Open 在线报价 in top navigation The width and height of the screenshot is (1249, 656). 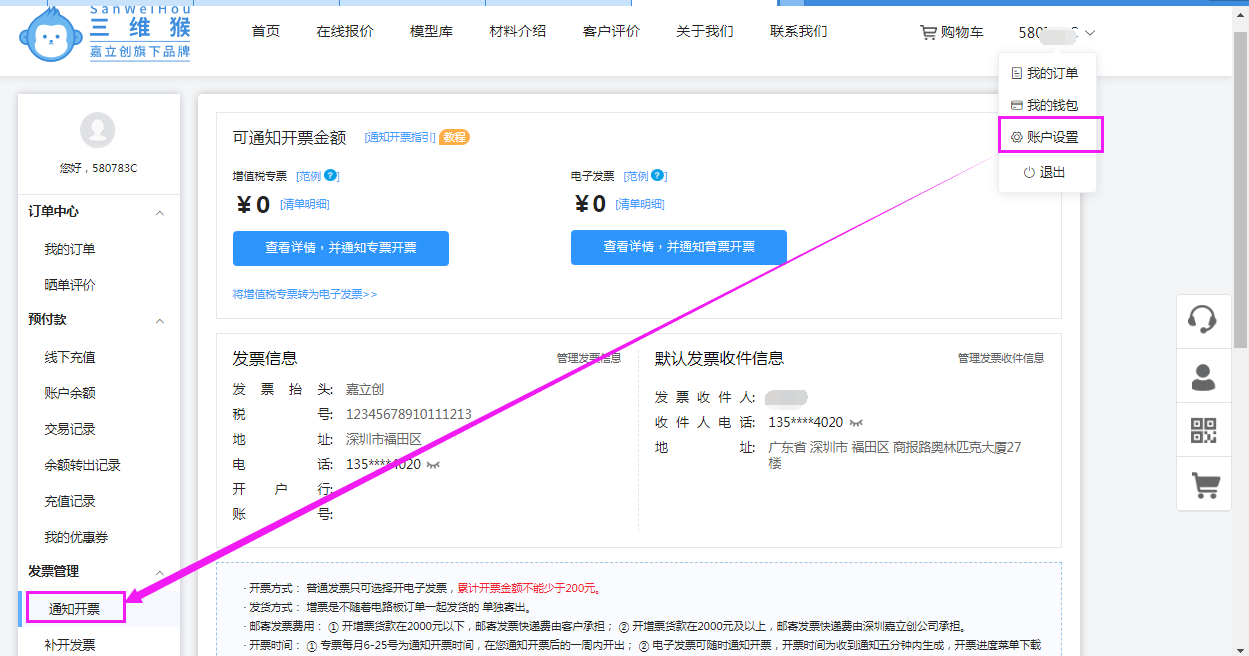pyautogui.click(x=345, y=31)
